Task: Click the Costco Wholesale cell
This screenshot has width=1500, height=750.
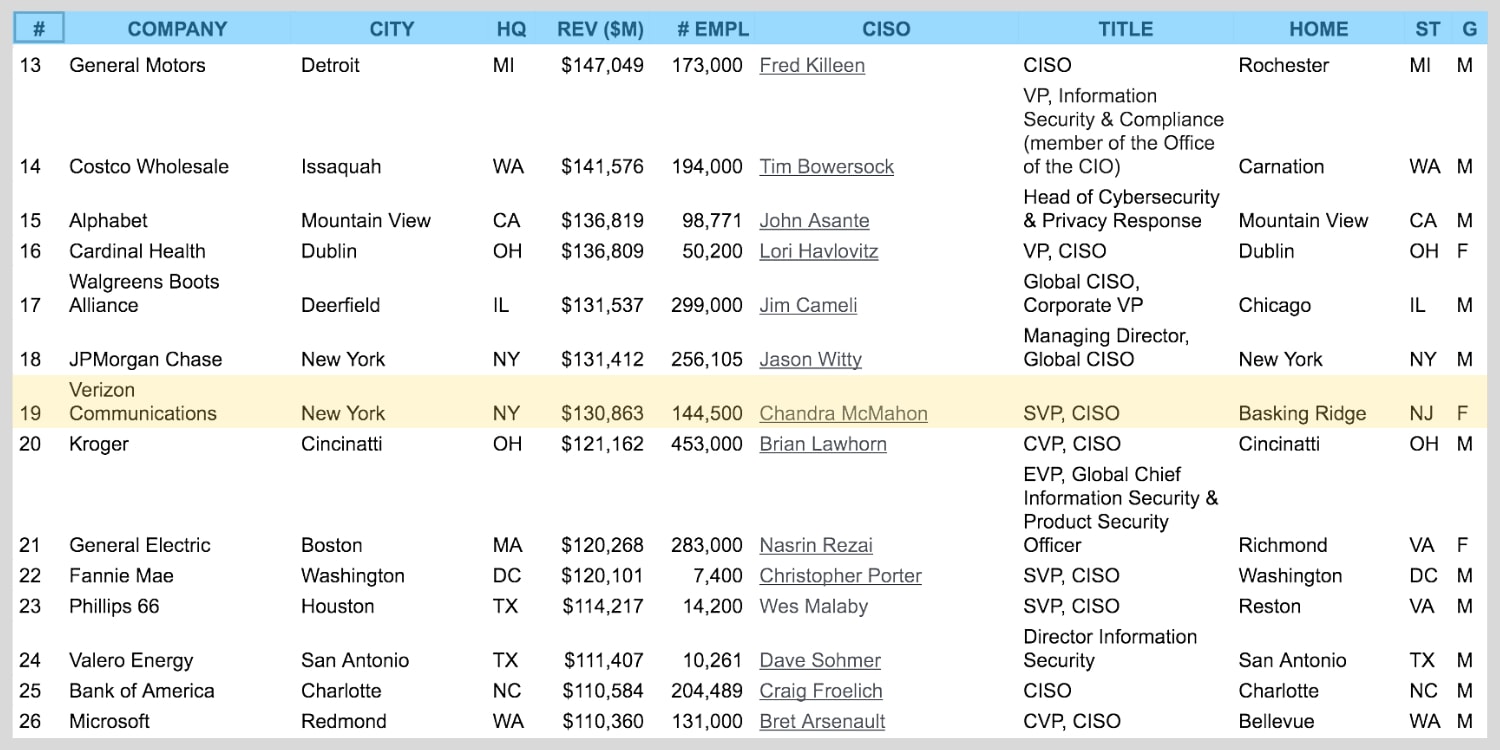Action: coord(149,167)
